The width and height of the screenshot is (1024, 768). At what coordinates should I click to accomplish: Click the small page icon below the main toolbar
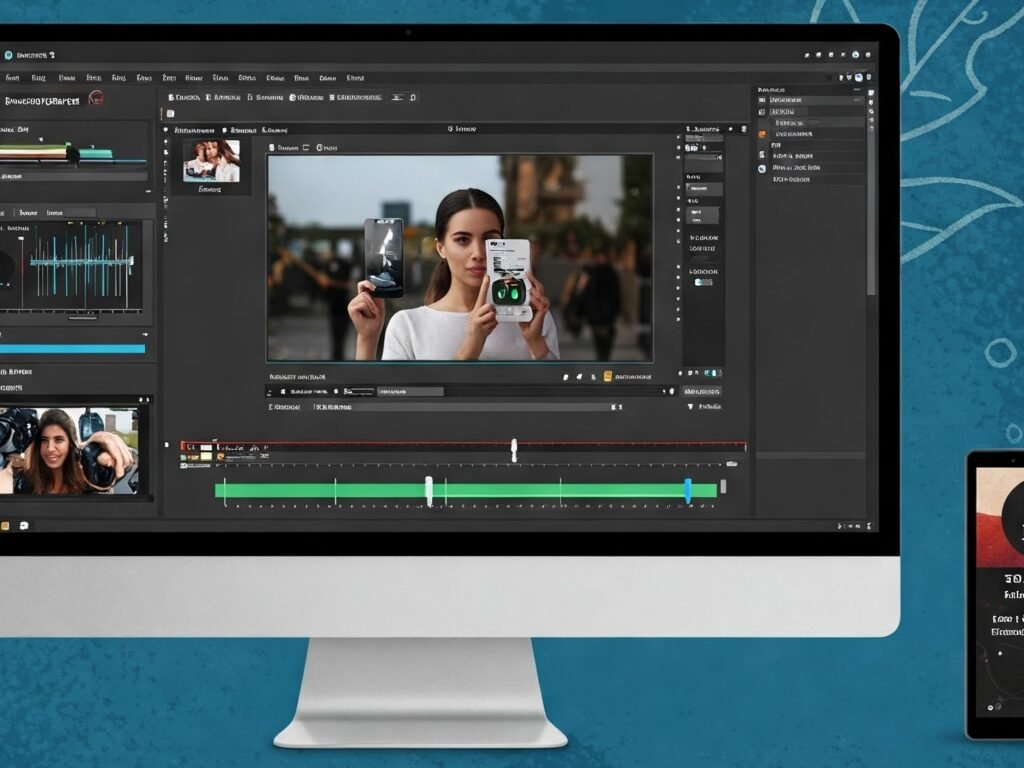pos(170,114)
